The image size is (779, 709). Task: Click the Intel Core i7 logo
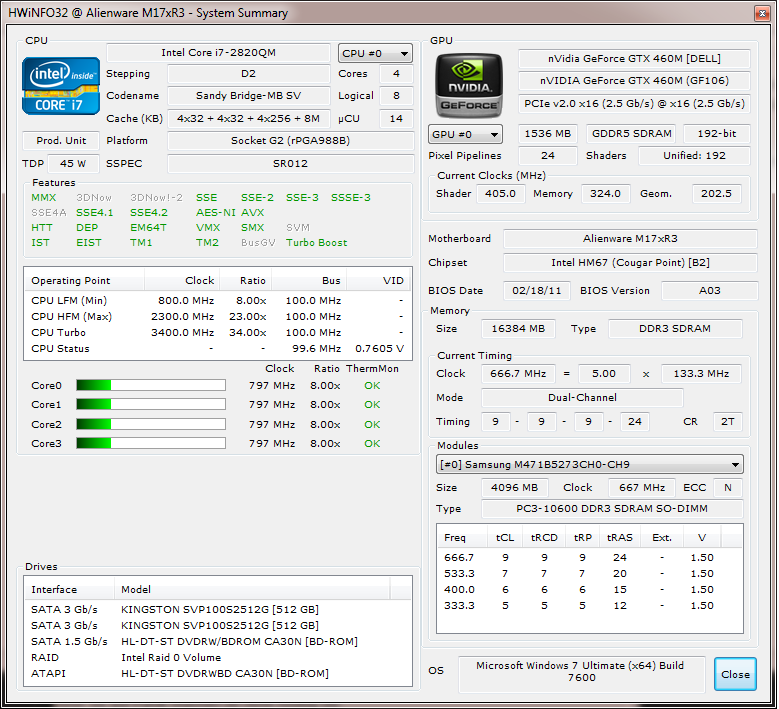click(61, 86)
